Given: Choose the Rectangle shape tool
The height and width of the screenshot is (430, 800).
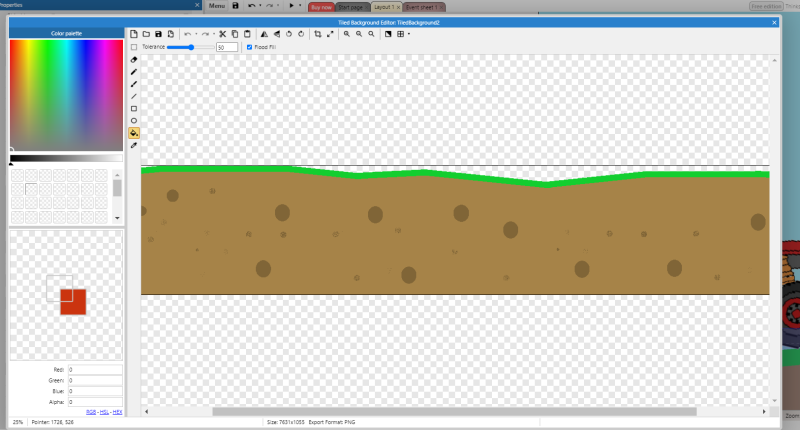Looking at the screenshot, I should pos(134,108).
